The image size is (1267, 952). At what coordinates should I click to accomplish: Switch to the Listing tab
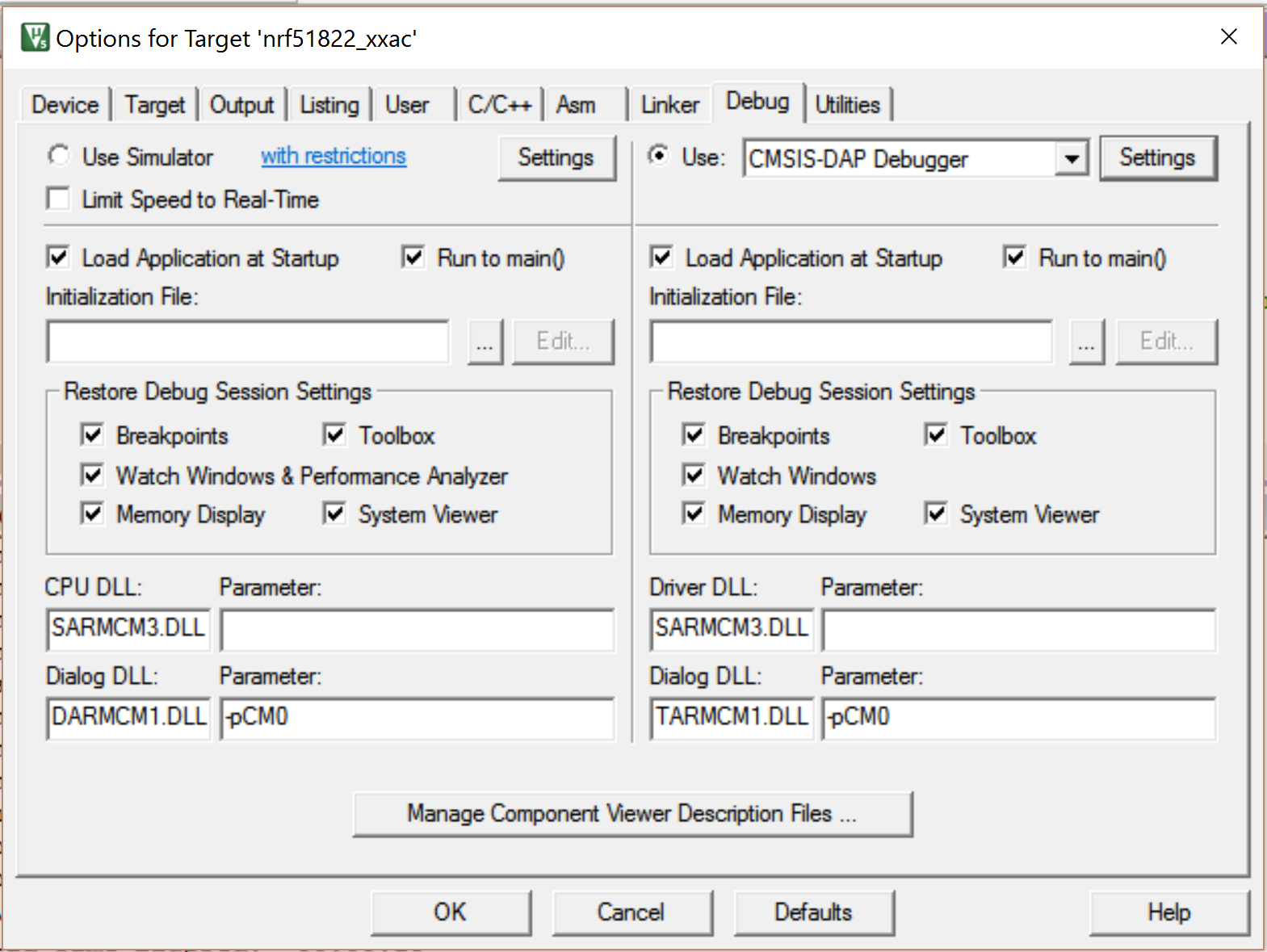(x=329, y=105)
